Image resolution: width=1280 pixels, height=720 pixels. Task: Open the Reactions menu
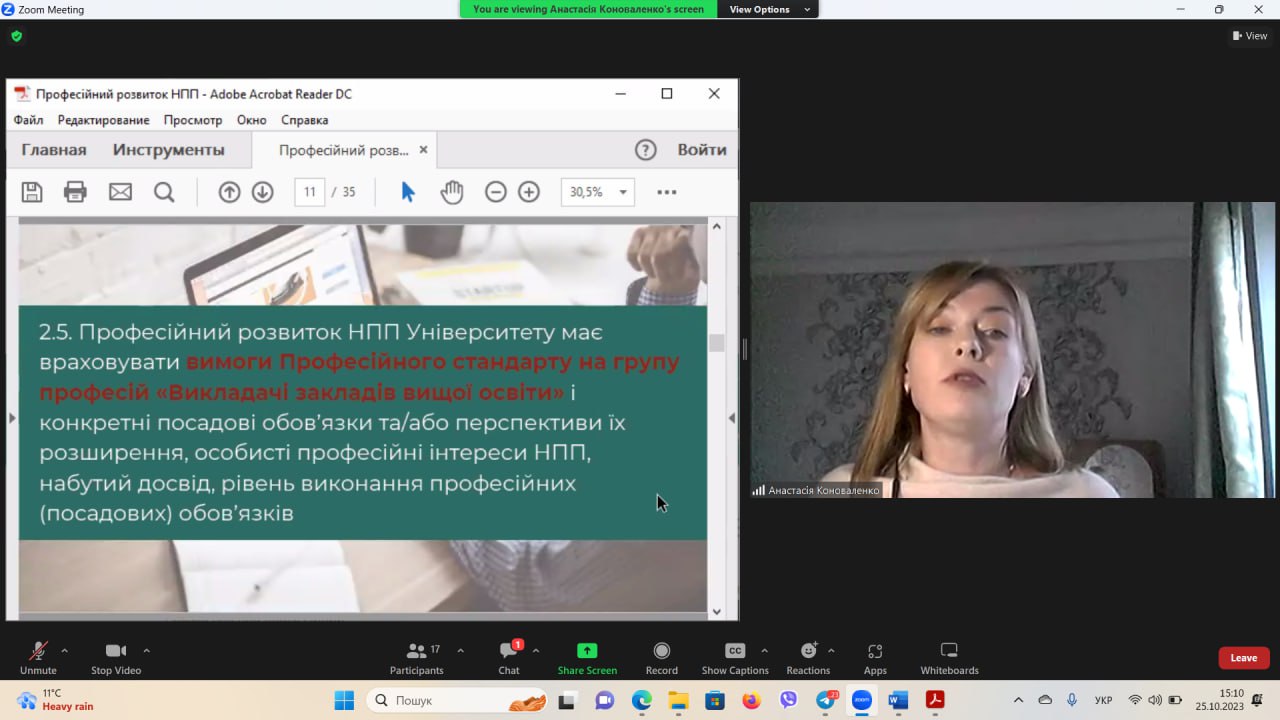[808, 658]
